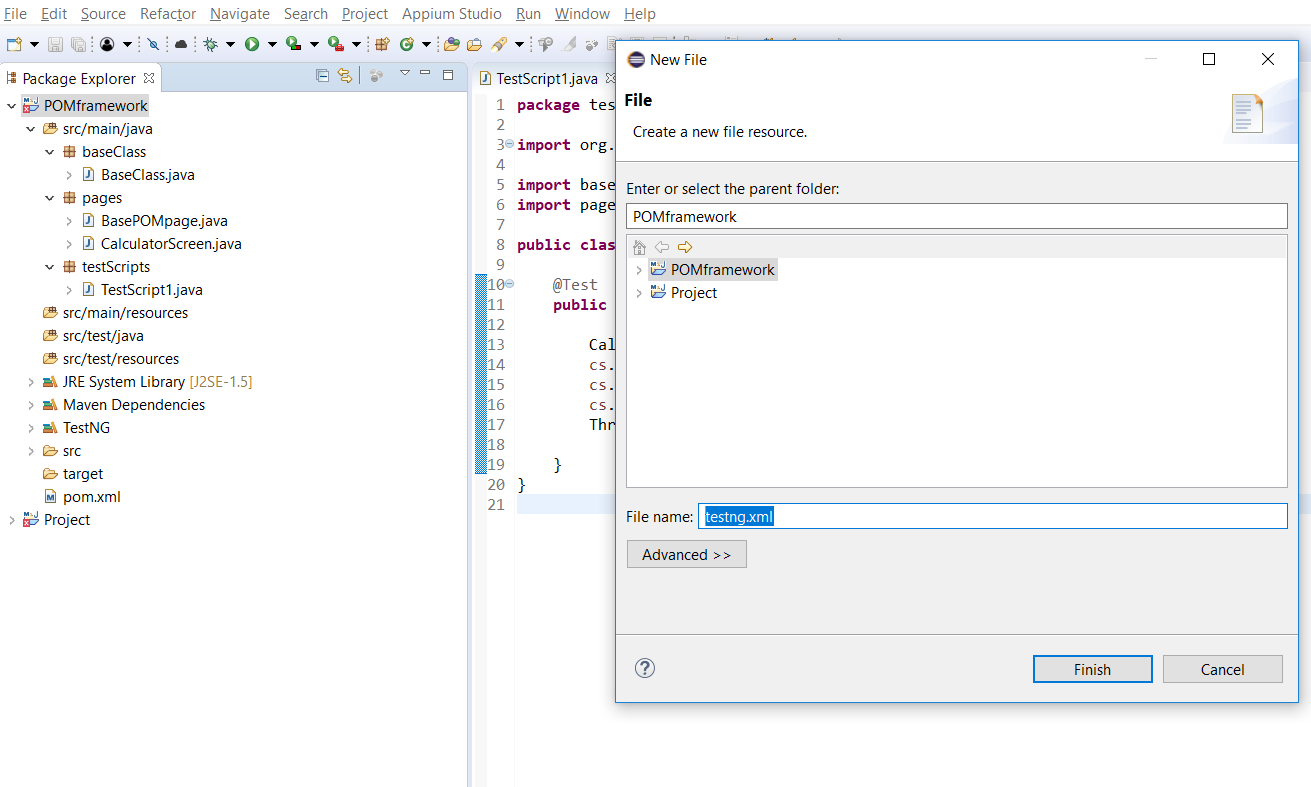Click the forward arrow in the New File dialog
This screenshot has height=787, width=1311.
[x=686, y=247]
